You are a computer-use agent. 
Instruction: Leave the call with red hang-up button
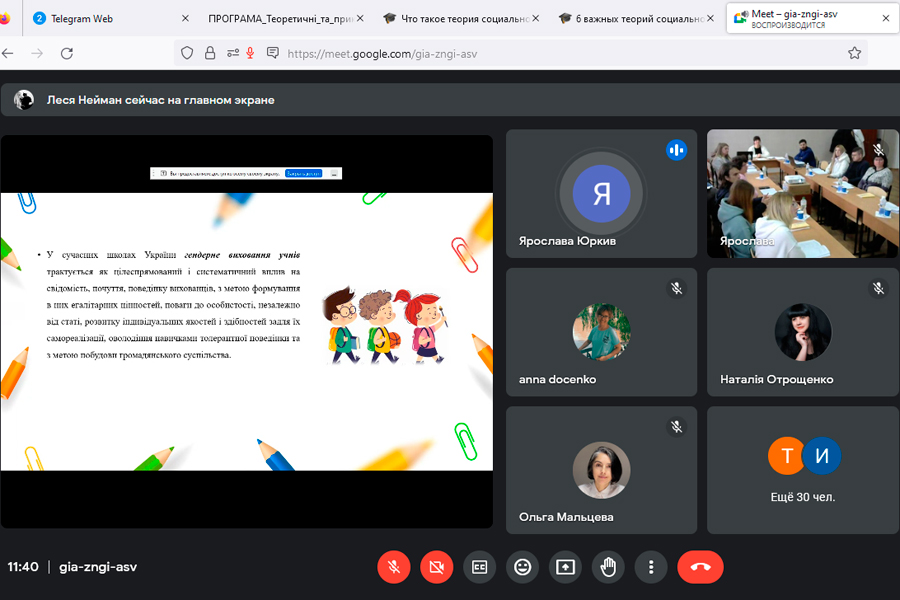700,567
